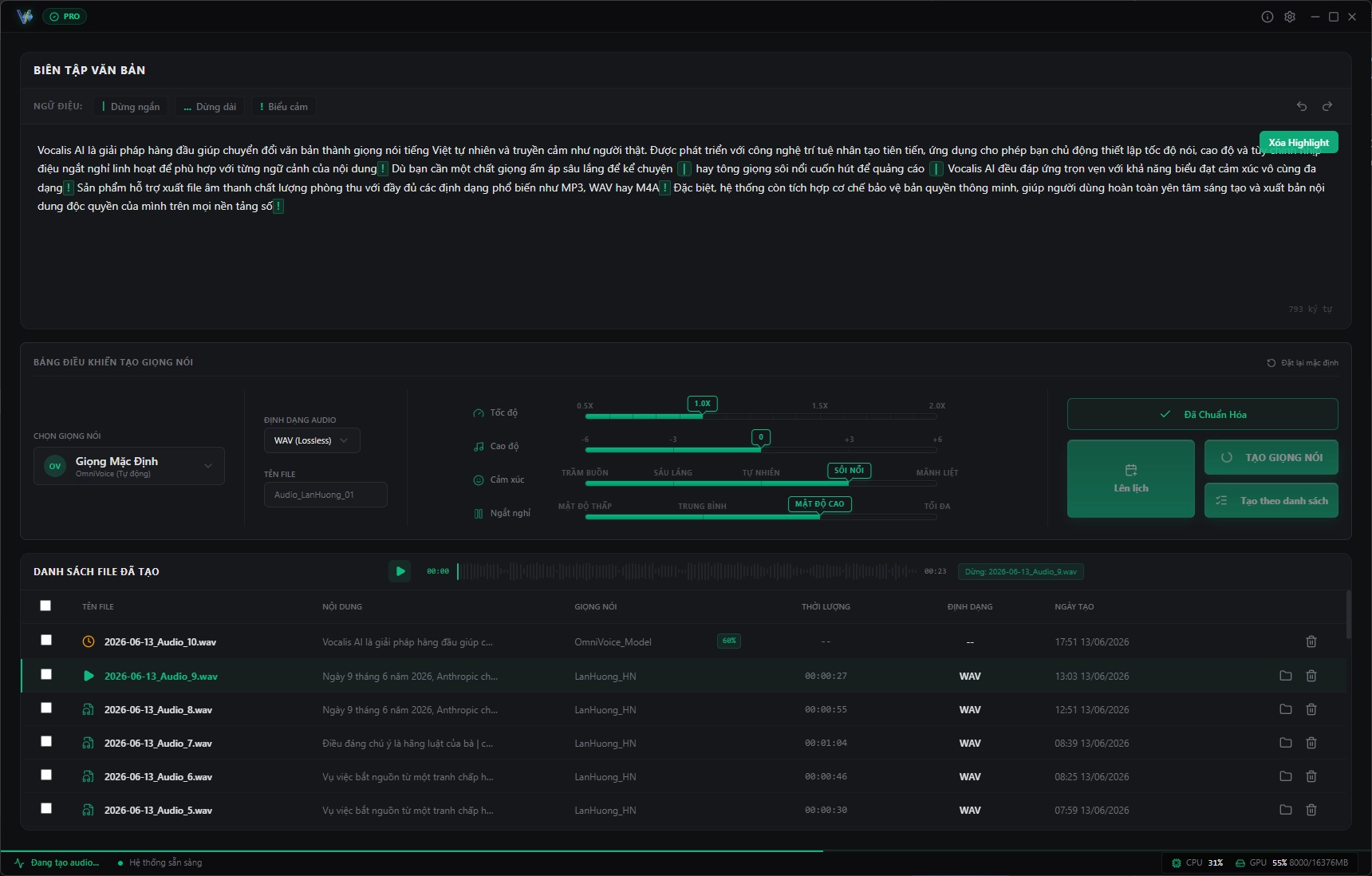Click the Cao độ pitch note icon
Screen dimensions: 1372x876
479,447
